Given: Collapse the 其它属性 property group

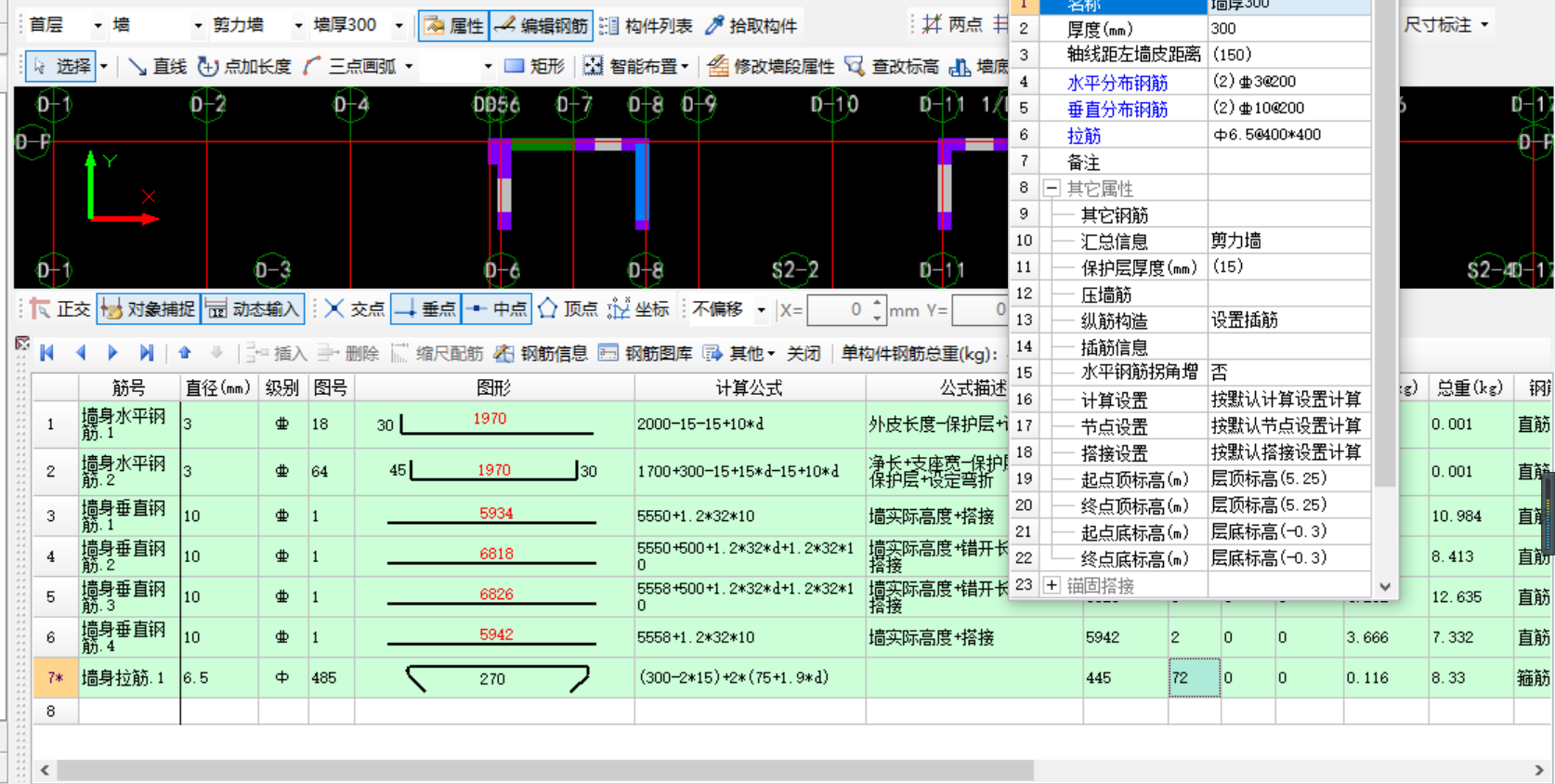Looking at the screenshot, I should click(x=1052, y=189).
